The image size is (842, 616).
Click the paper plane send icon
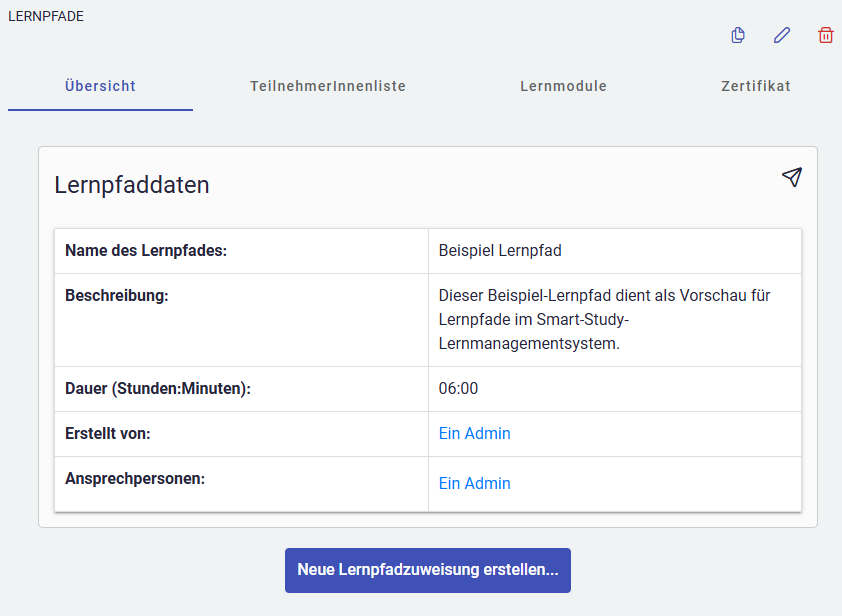[x=792, y=177]
